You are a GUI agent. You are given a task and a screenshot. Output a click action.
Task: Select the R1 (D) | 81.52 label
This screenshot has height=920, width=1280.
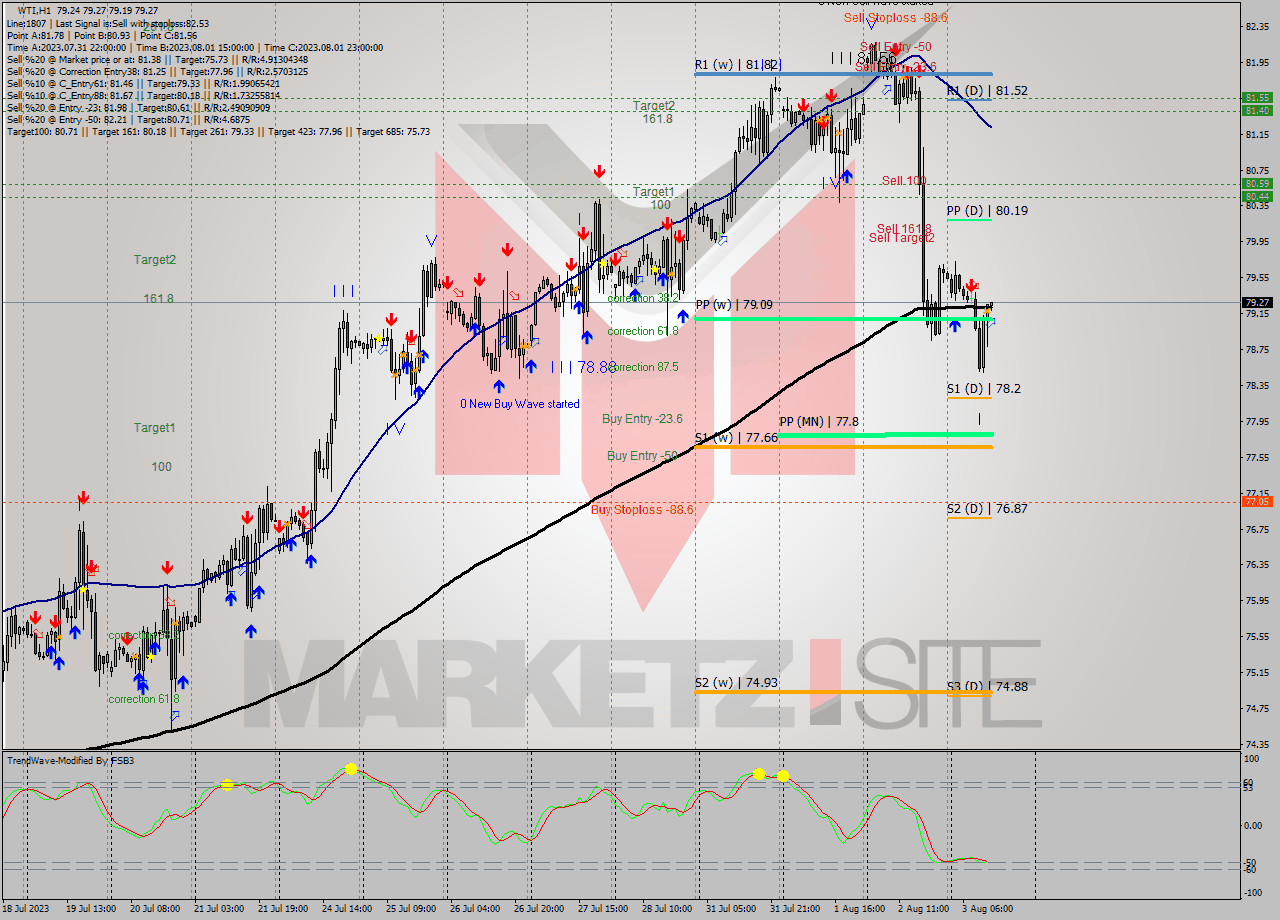tap(987, 90)
